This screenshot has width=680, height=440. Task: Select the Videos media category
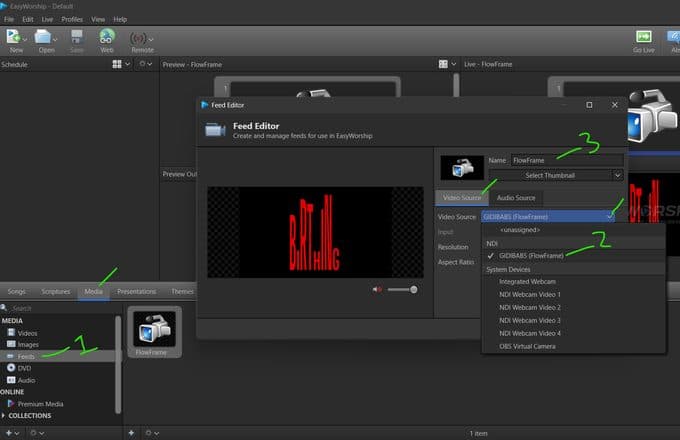[27, 333]
